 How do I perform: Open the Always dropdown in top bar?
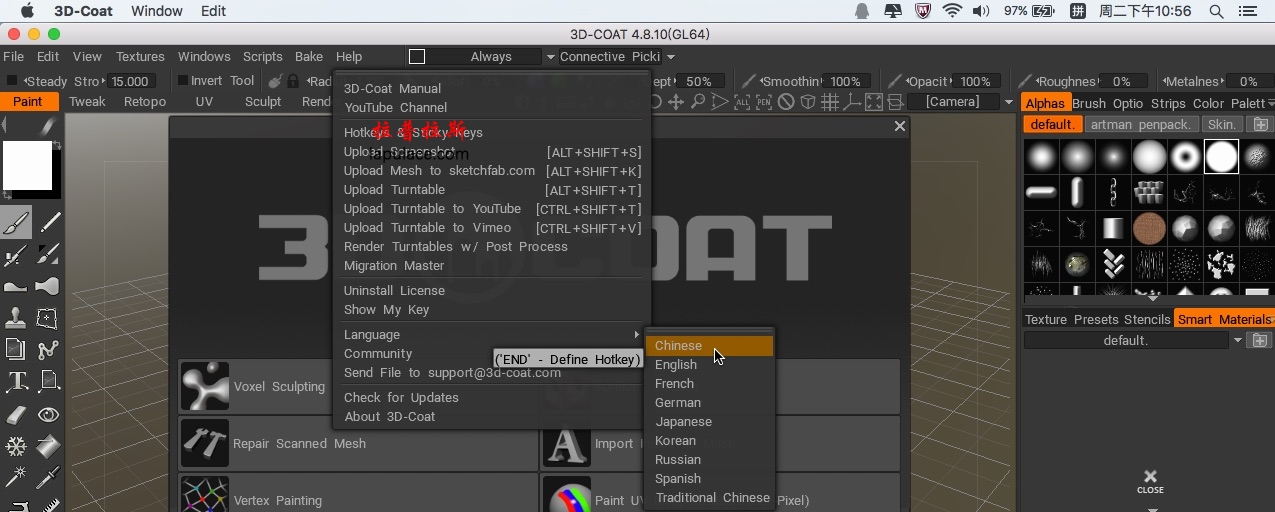pyautogui.click(x=550, y=57)
